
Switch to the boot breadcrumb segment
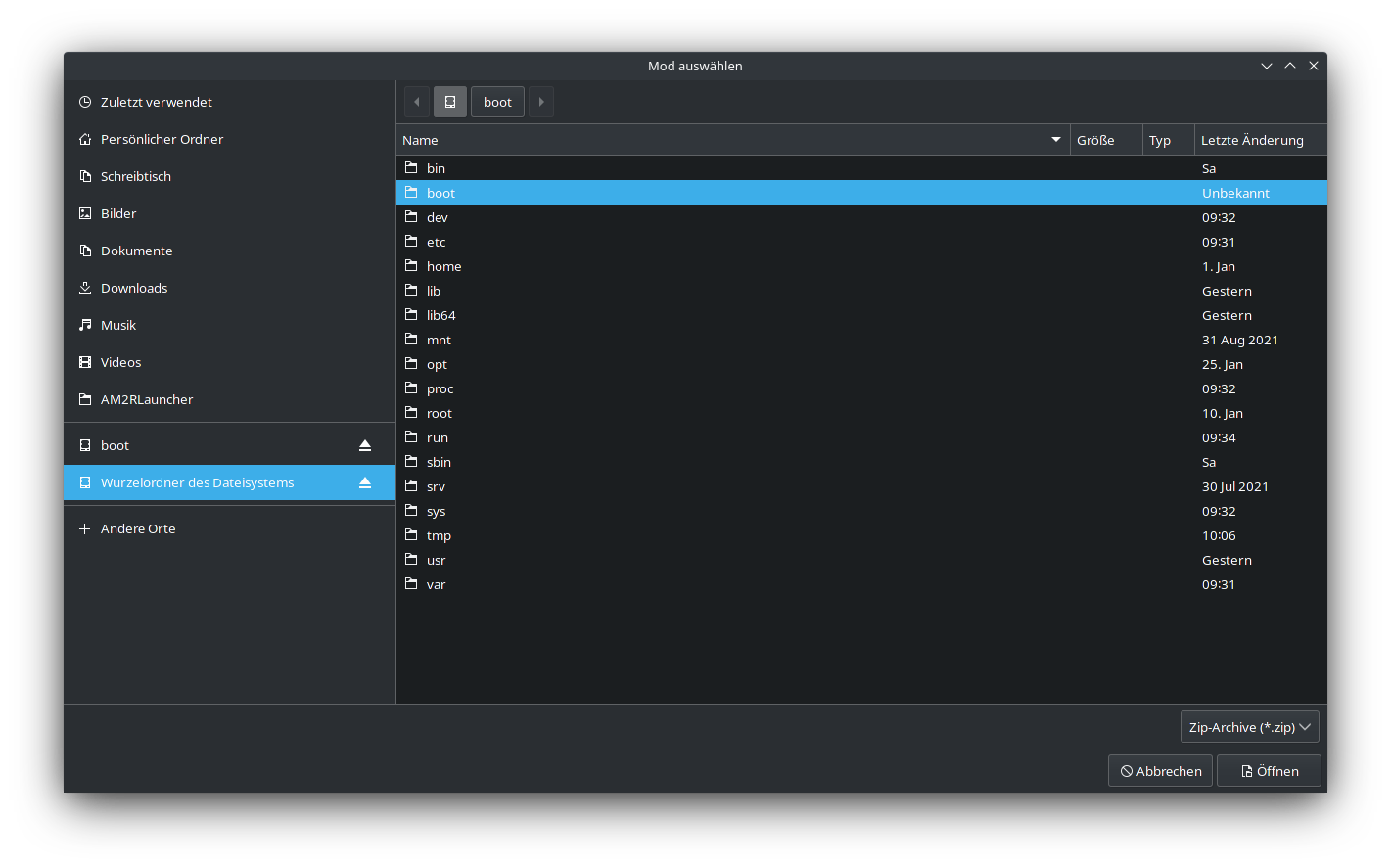pos(497,101)
